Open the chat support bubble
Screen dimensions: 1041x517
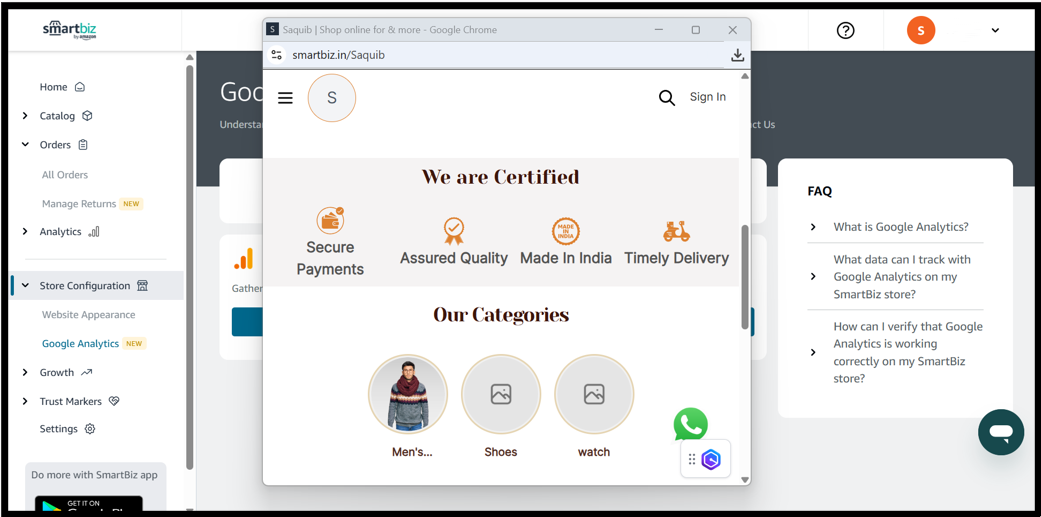pos(1000,432)
